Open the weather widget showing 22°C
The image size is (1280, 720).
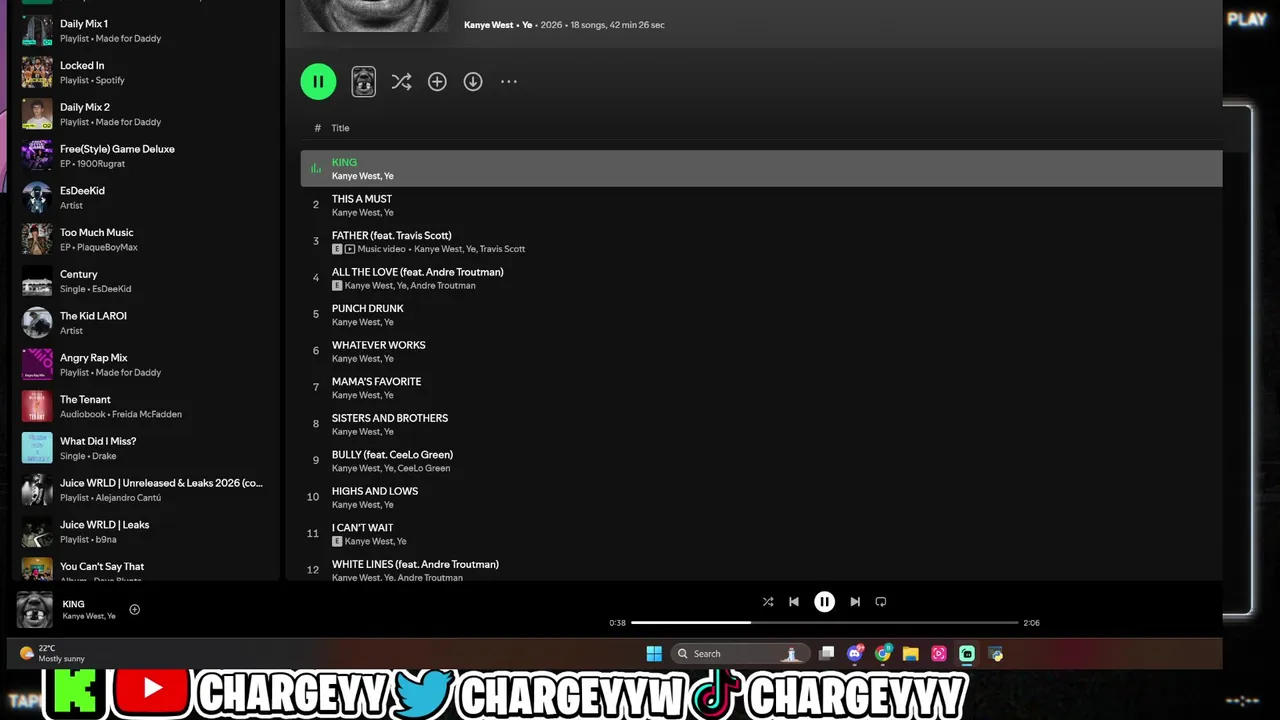click(x=52, y=653)
